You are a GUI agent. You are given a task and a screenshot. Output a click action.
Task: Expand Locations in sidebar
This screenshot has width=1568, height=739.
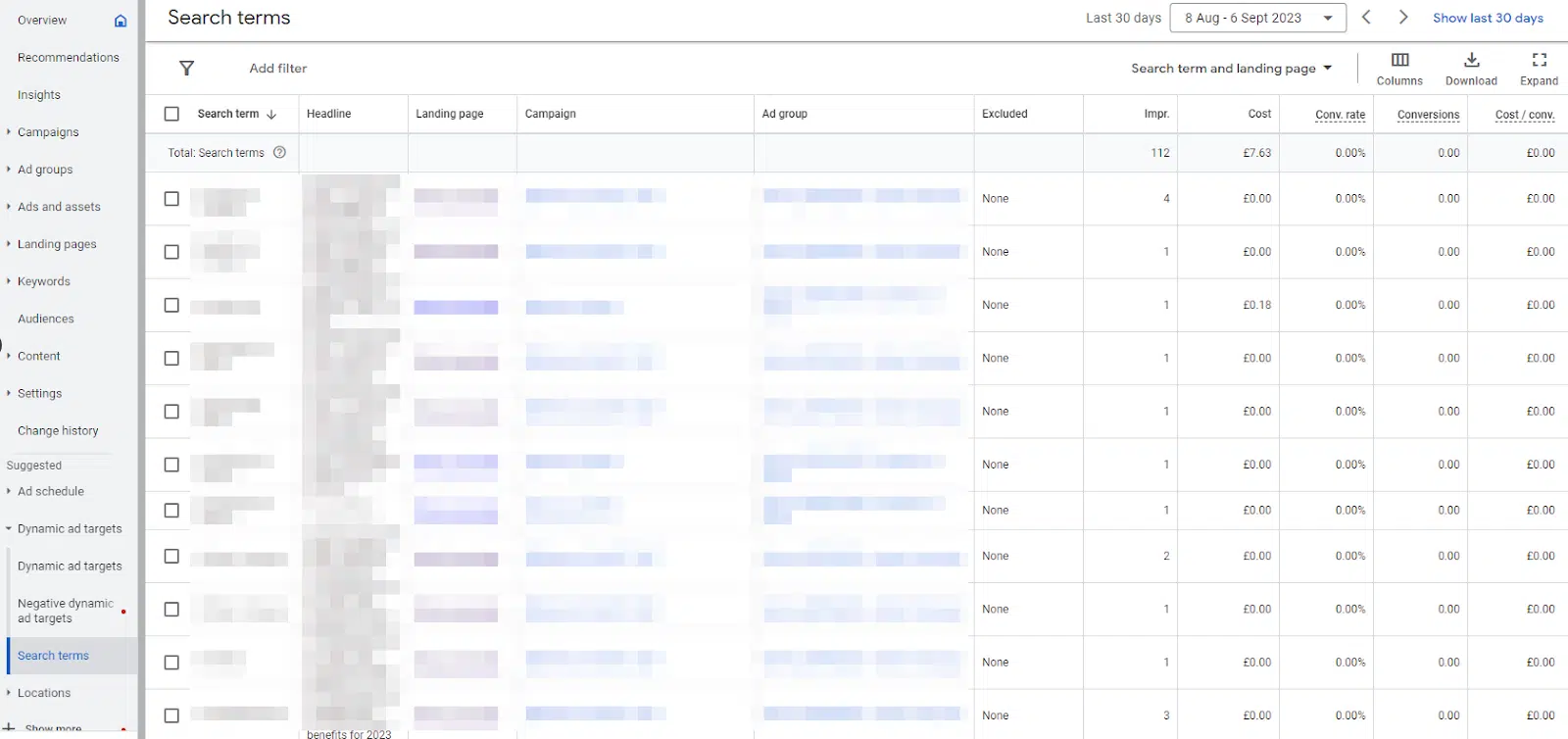tap(9, 693)
